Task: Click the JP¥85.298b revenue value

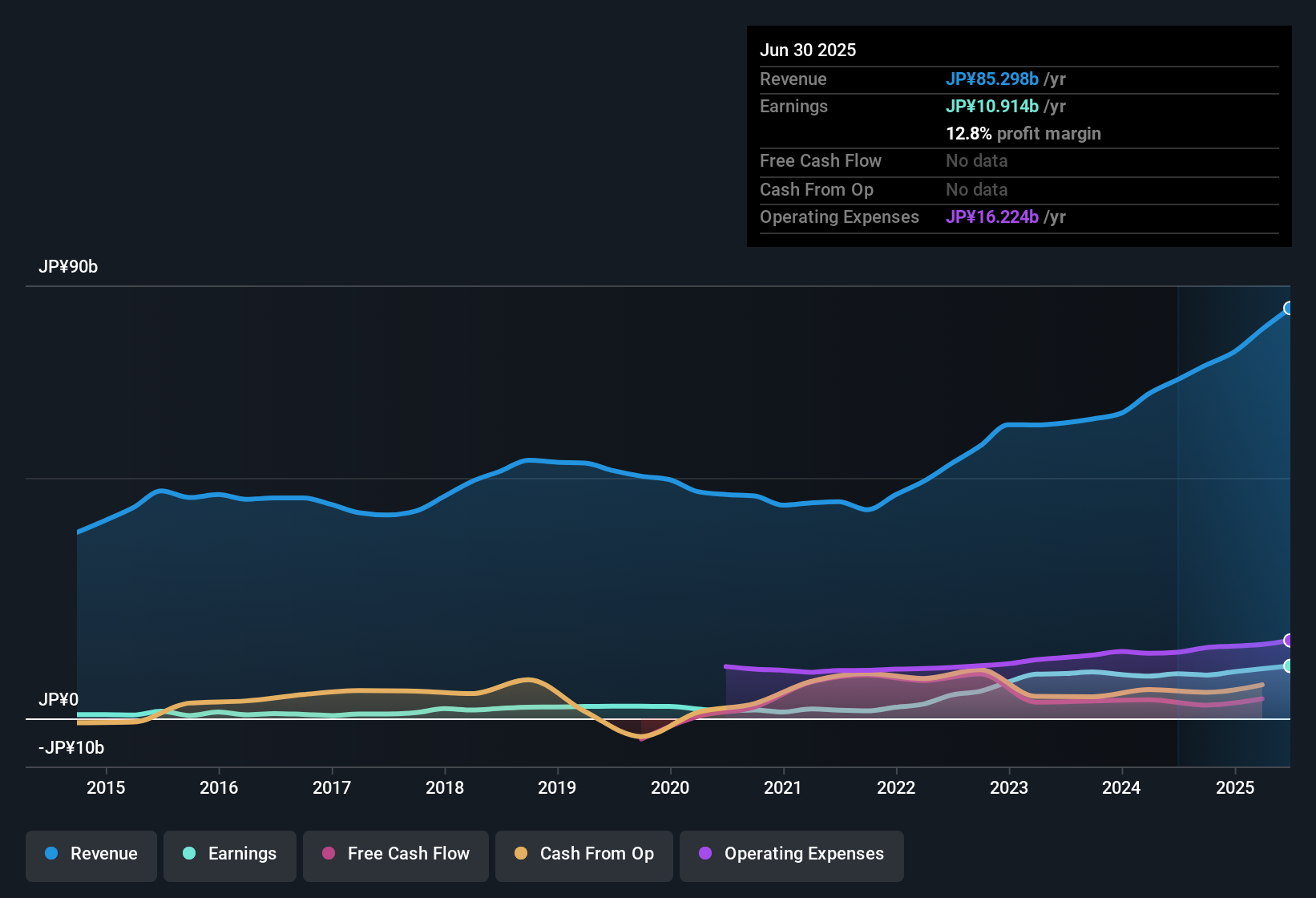Action: coord(992,79)
